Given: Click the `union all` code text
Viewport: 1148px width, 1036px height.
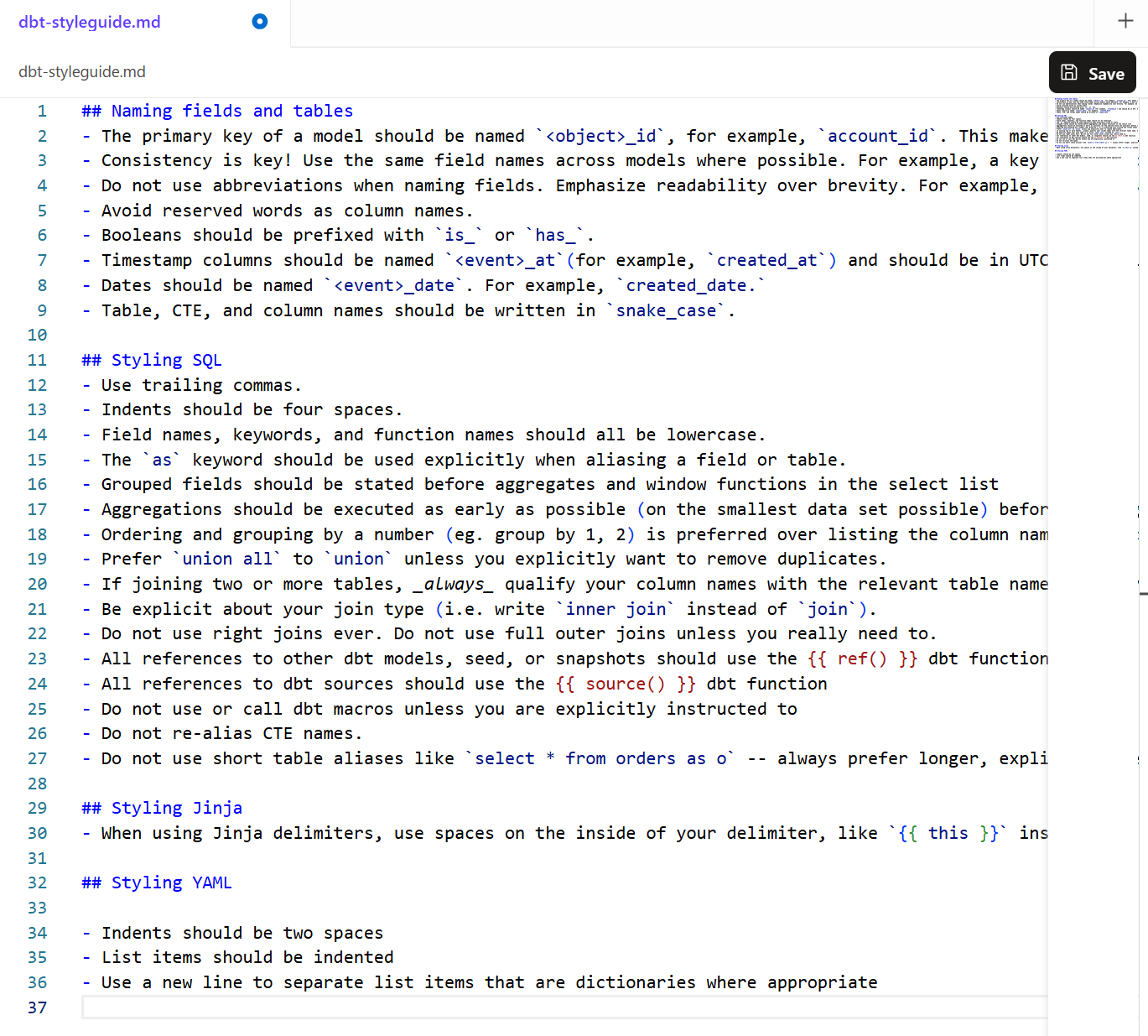Looking at the screenshot, I should (x=227, y=559).
